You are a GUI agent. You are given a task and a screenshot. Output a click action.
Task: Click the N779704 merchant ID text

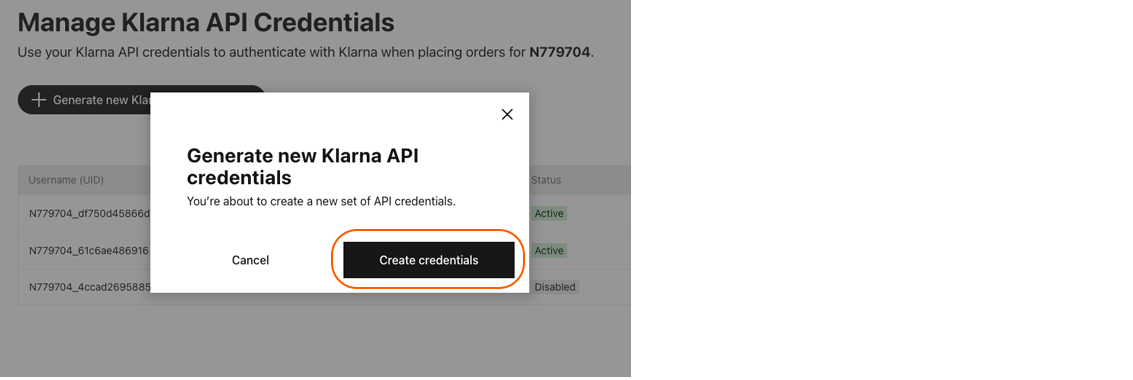(560, 53)
